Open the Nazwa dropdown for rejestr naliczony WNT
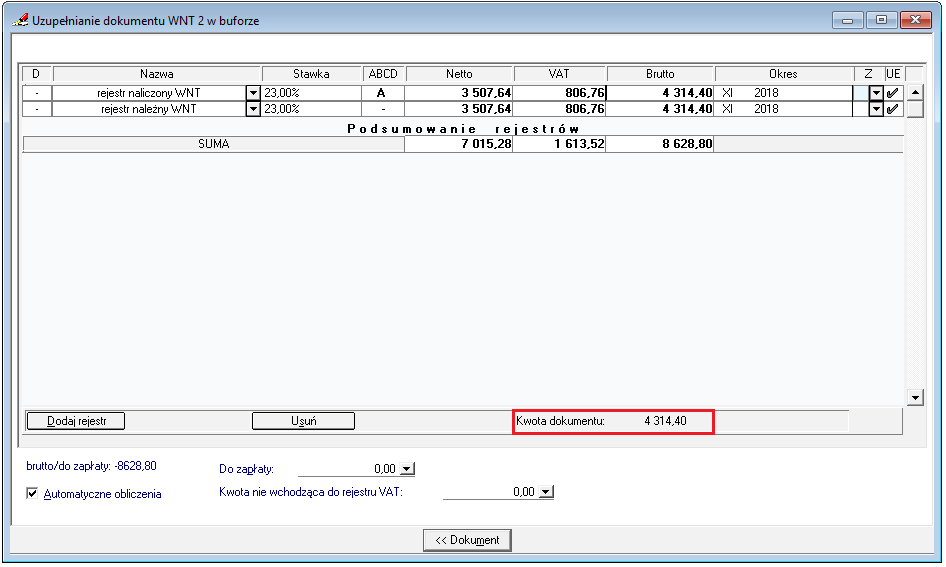The width and height of the screenshot is (946, 567). 253,93
